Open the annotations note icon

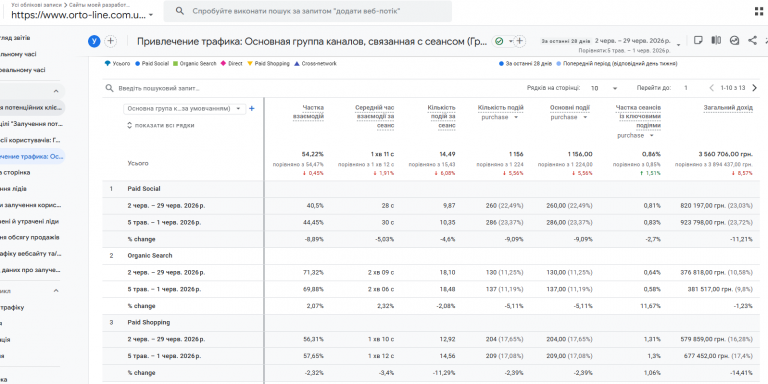click(x=698, y=41)
